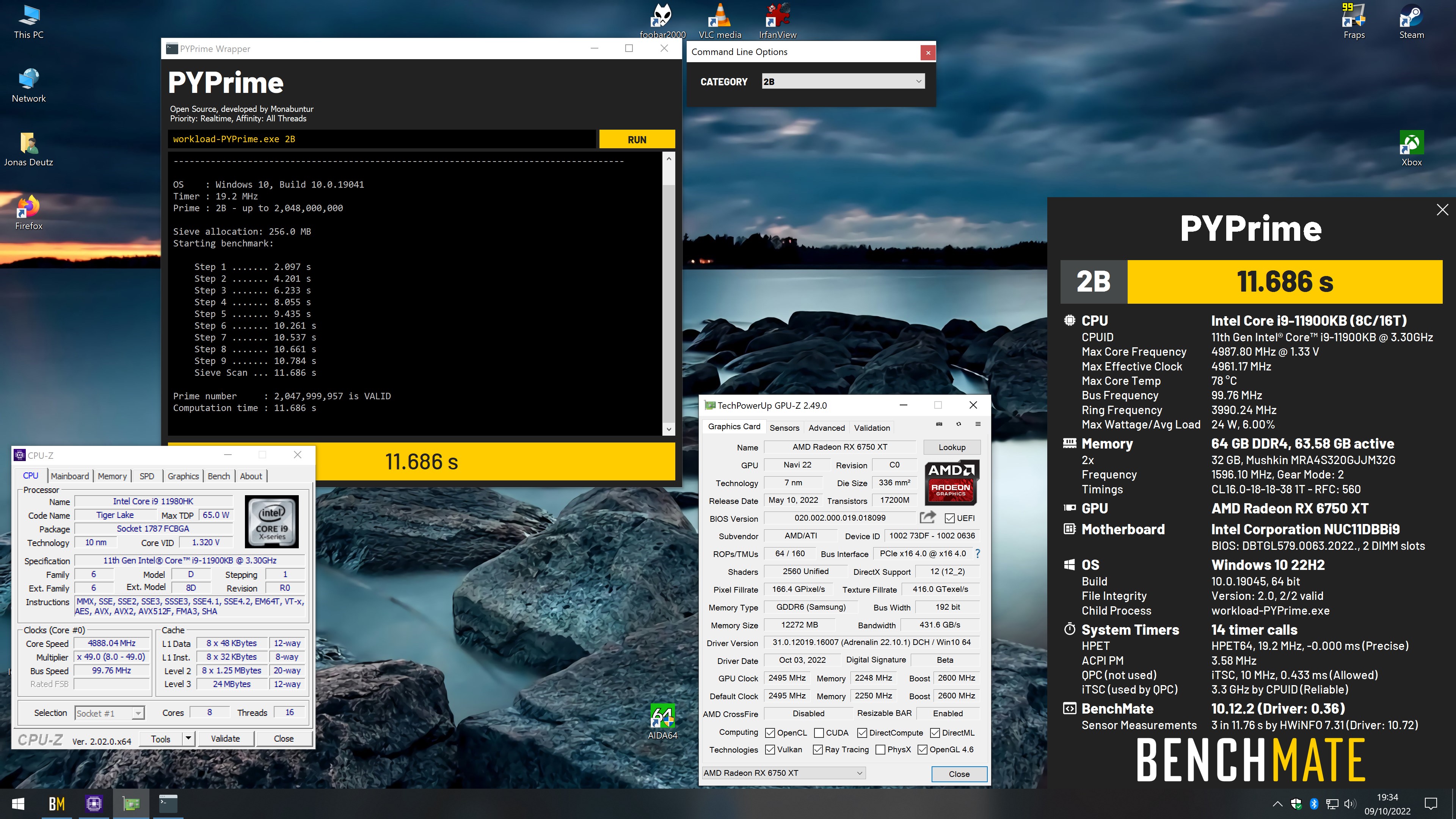Image resolution: width=1456 pixels, height=819 pixels.
Task: Launch AIDA64 desktop shortcut
Action: (662, 722)
